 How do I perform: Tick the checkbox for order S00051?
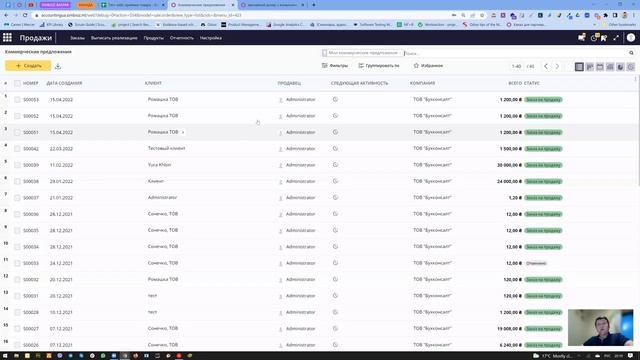click(x=17, y=132)
